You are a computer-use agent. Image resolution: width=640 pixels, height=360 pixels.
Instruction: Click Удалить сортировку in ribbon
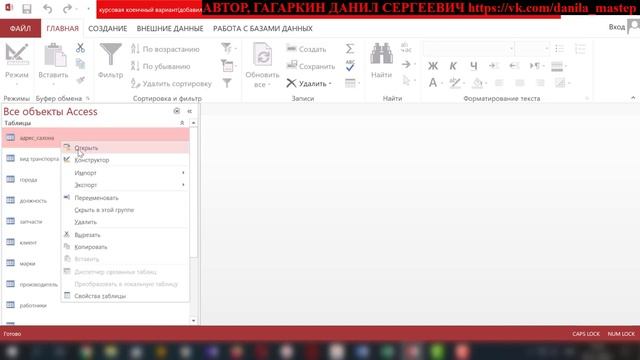click(171, 84)
